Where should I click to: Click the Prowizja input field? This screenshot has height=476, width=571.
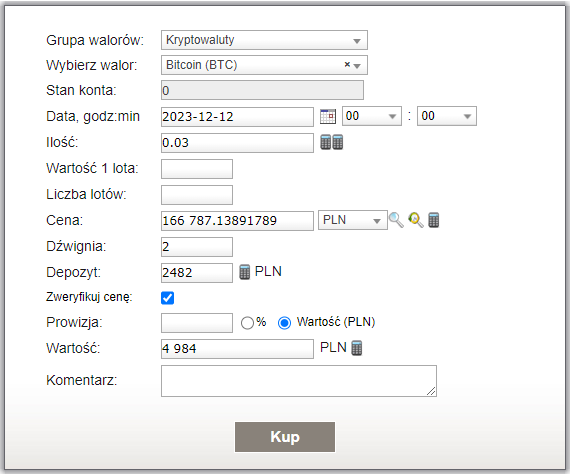coord(197,323)
